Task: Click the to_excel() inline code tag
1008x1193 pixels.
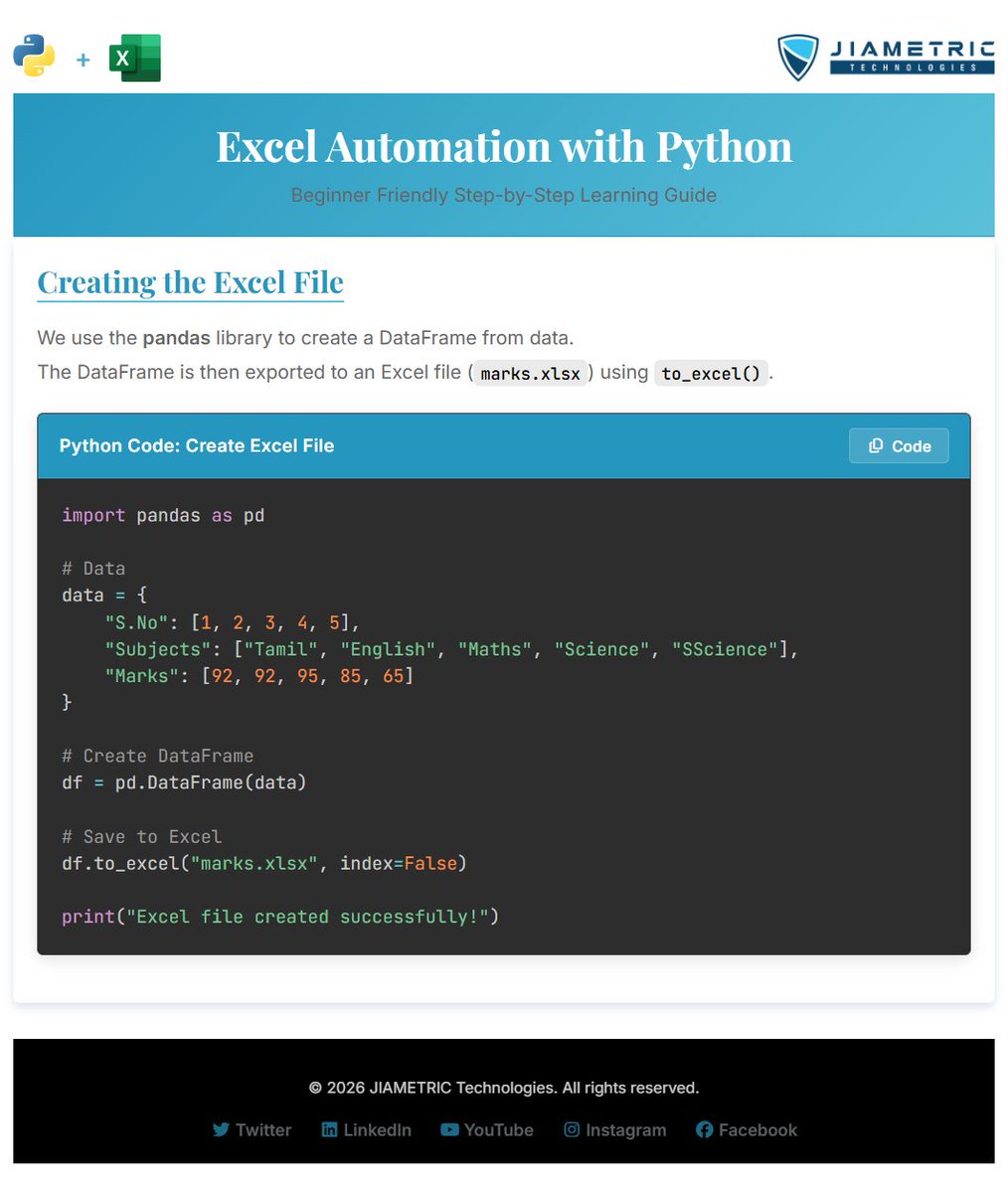Action: [711, 374]
